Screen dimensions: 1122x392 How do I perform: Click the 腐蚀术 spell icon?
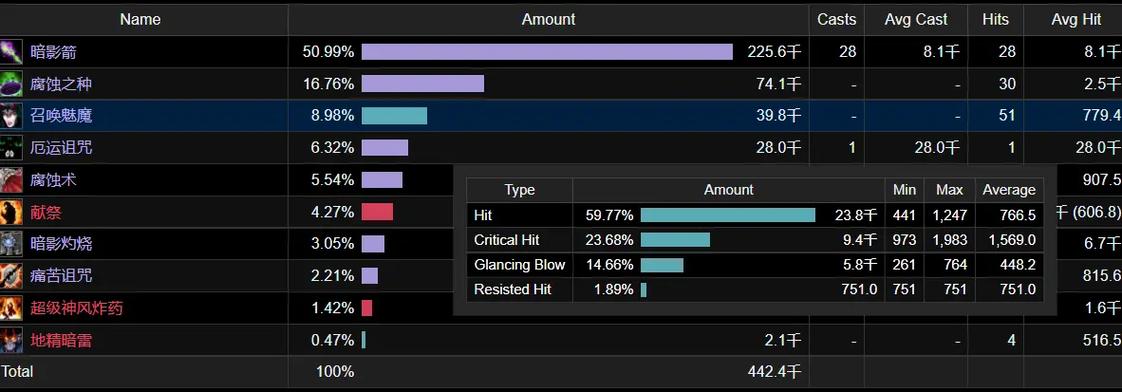(11, 180)
